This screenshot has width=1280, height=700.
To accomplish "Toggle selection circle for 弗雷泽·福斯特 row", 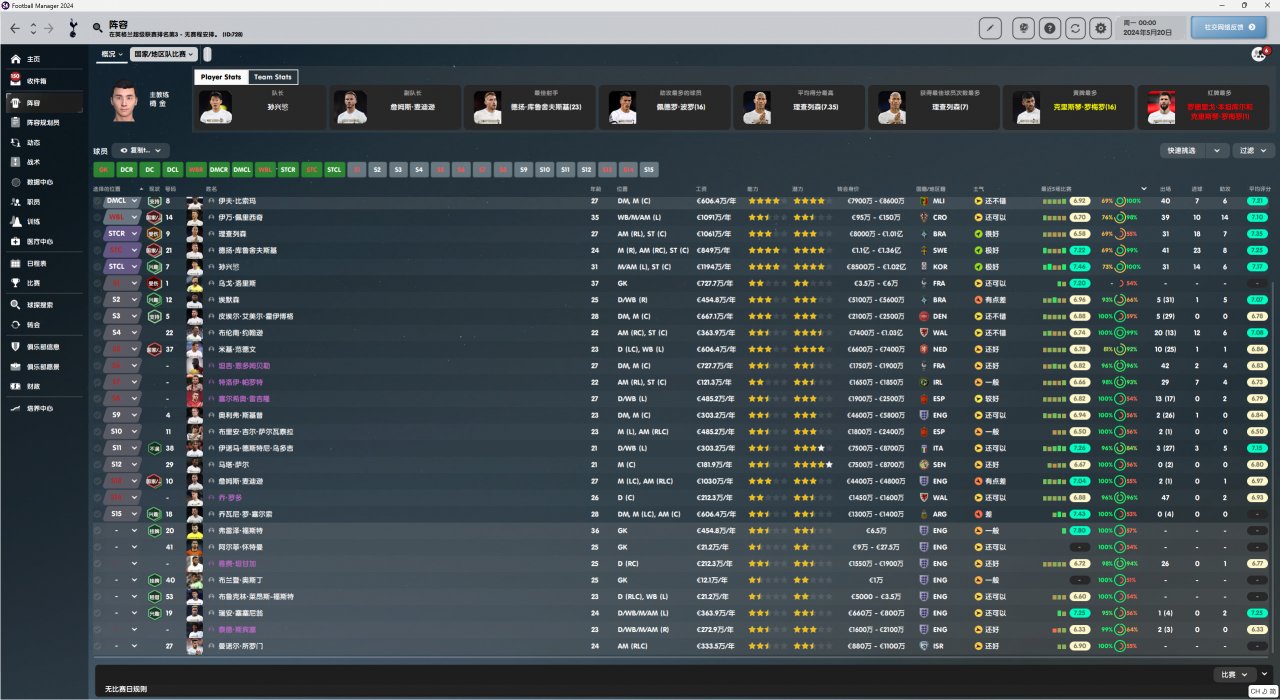I will pos(98,531).
